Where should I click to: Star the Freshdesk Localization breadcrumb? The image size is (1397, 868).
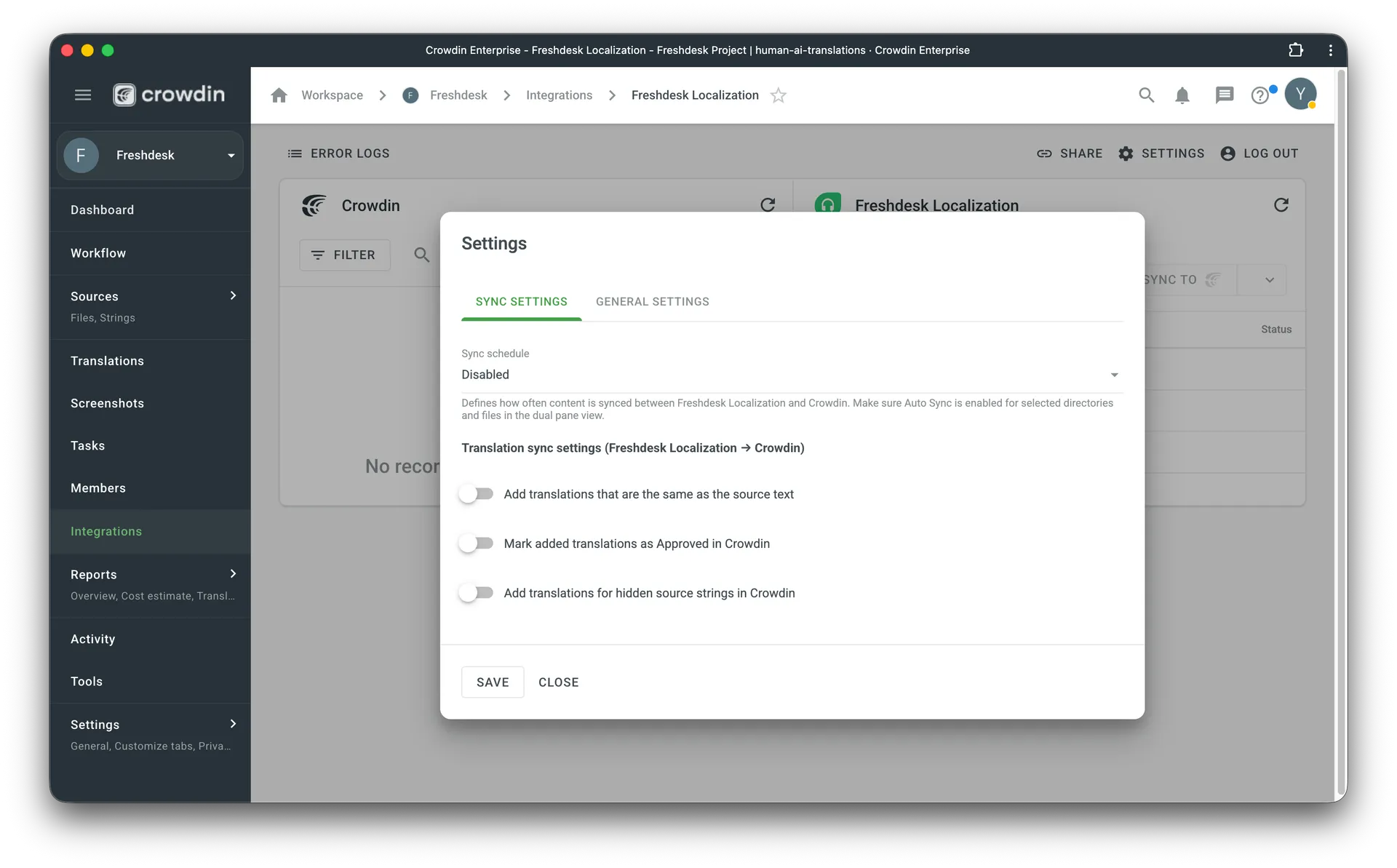[779, 95]
